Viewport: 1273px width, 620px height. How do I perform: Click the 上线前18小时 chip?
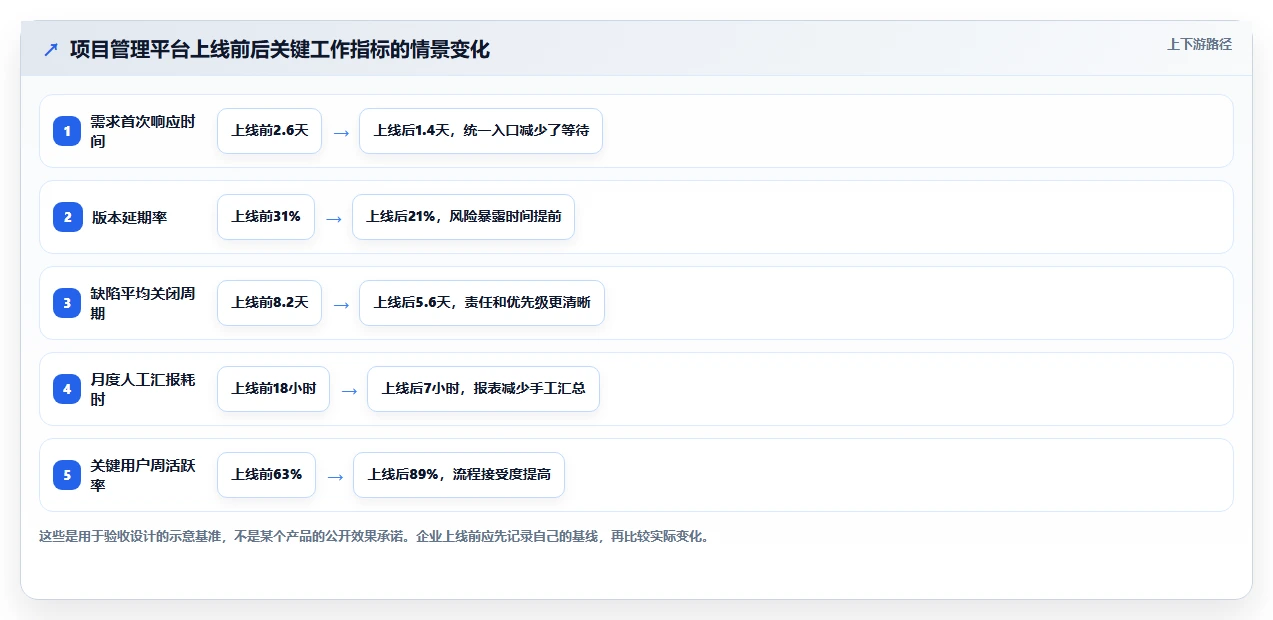273,389
